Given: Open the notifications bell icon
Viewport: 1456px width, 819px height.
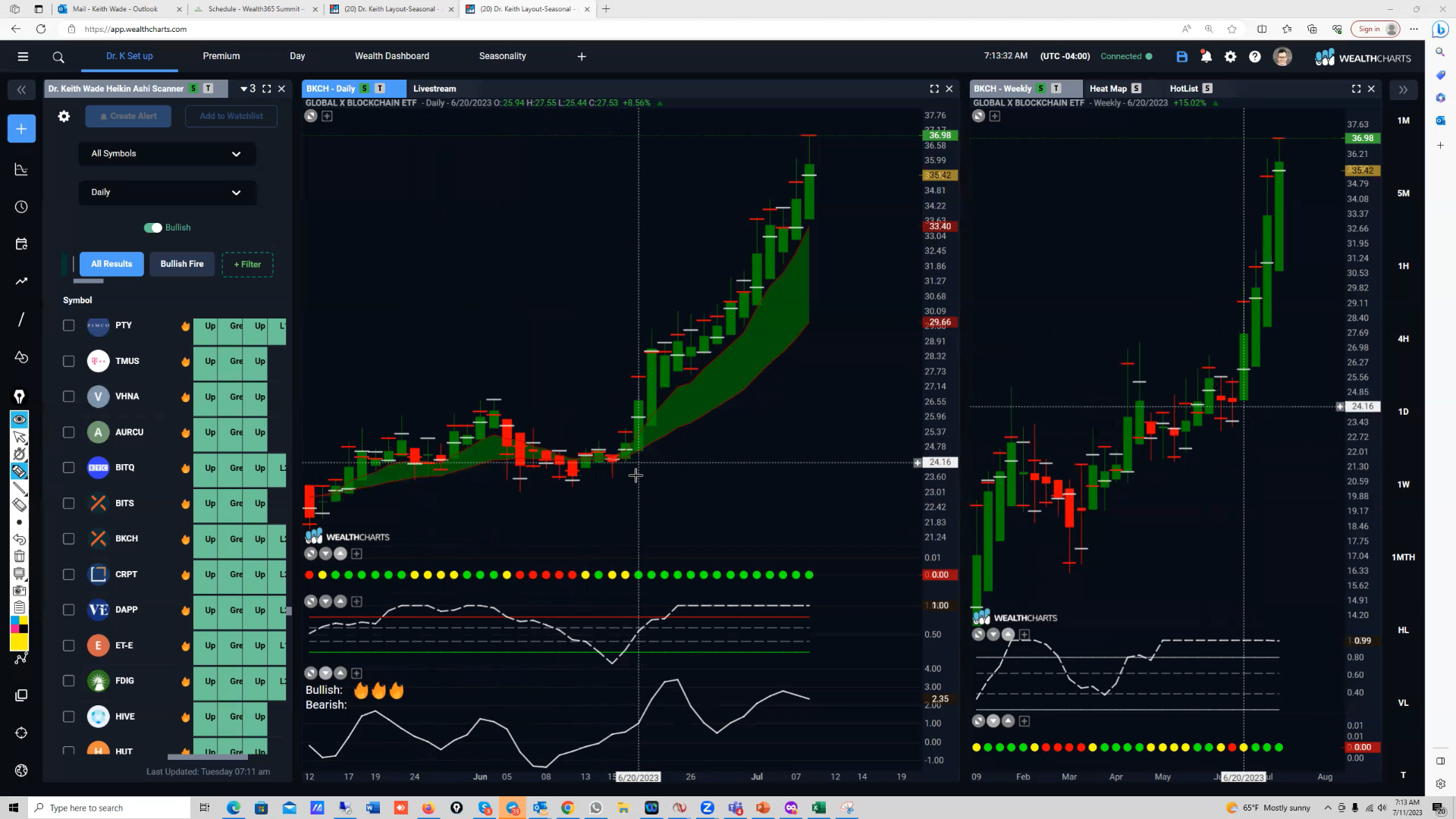Looking at the screenshot, I should tap(1206, 57).
